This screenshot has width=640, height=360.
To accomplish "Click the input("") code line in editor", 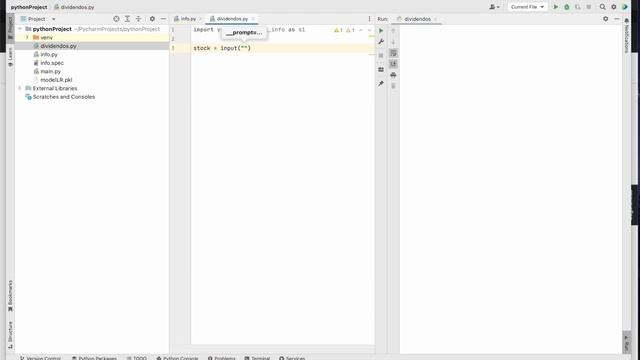I will 222,48.
